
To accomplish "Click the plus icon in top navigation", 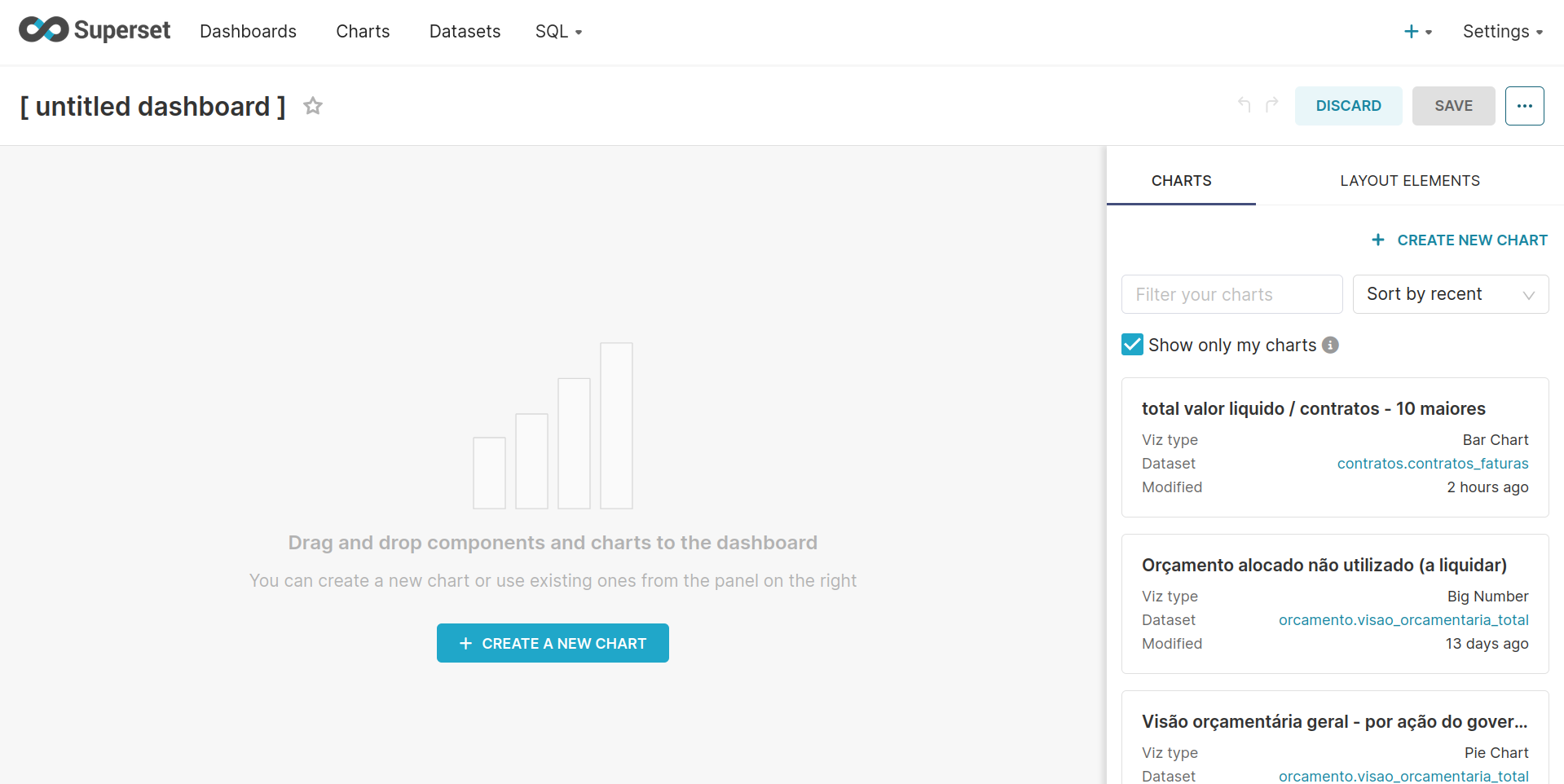I will pyautogui.click(x=1412, y=32).
